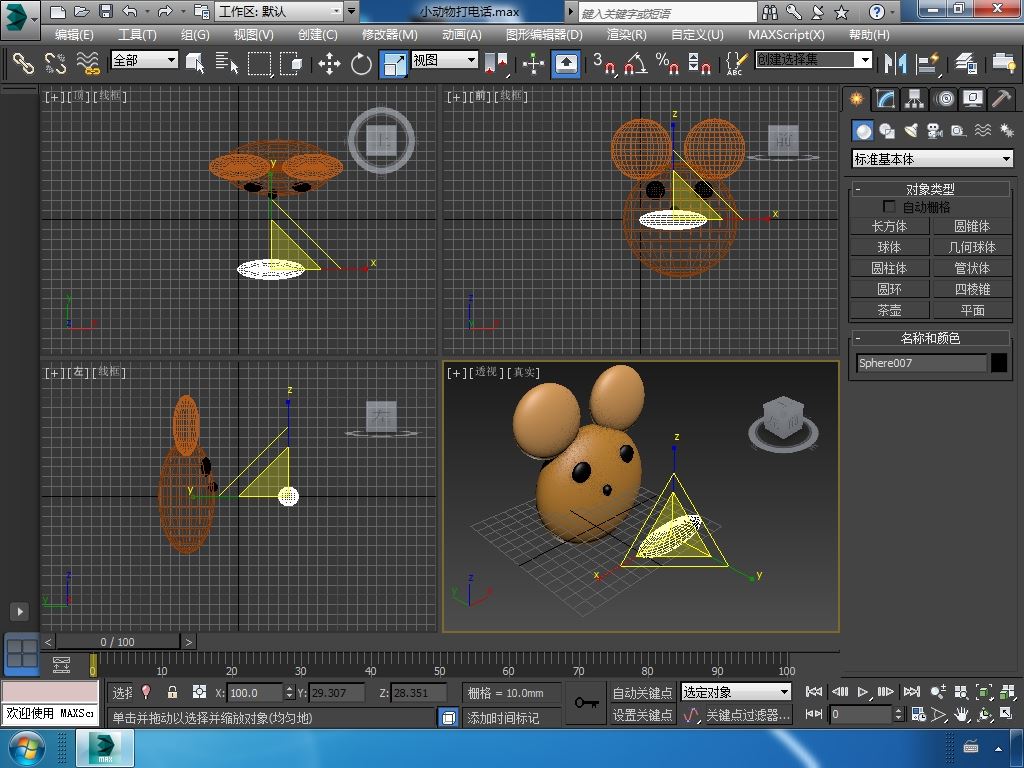The height and width of the screenshot is (768, 1024).
Task: Select the Lights create category icon
Action: [x=911, y=131]
